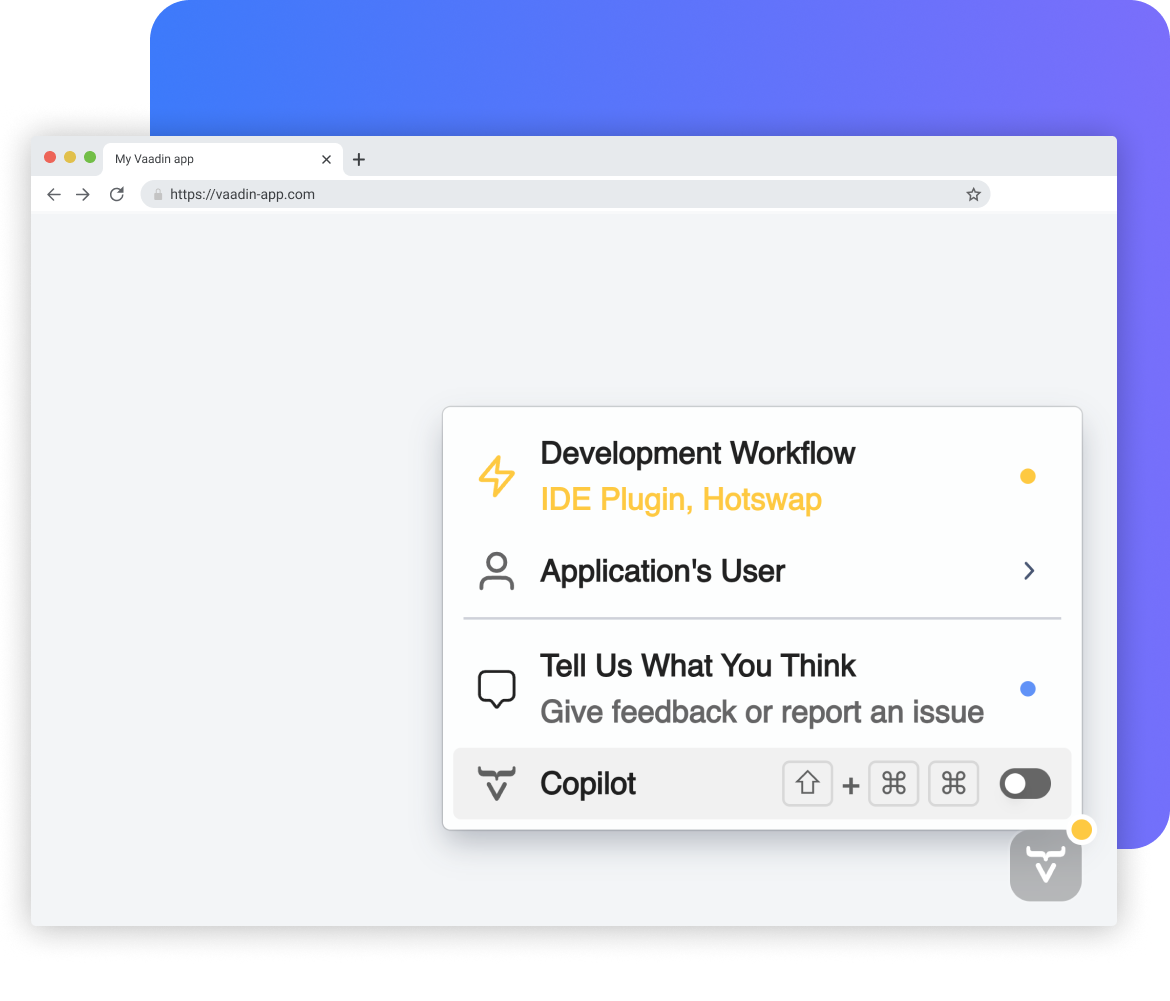Reload the page with the refresh button
This screenshot has width=1170, height=1001.
(x=116, y=194)
